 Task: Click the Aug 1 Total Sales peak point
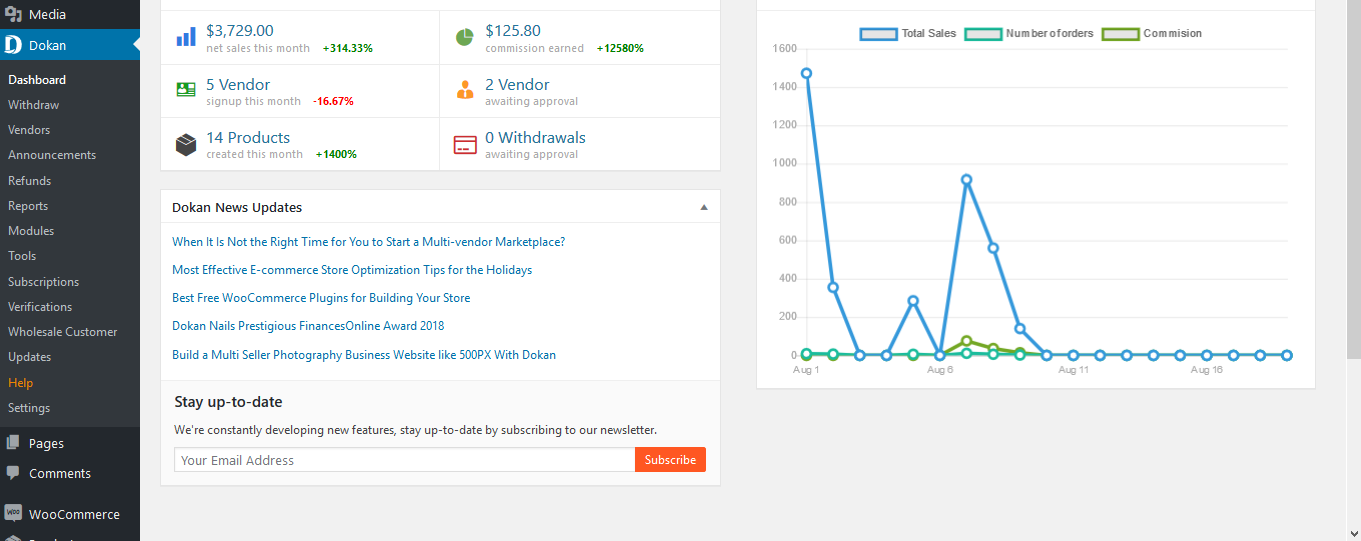coord(806,73)
